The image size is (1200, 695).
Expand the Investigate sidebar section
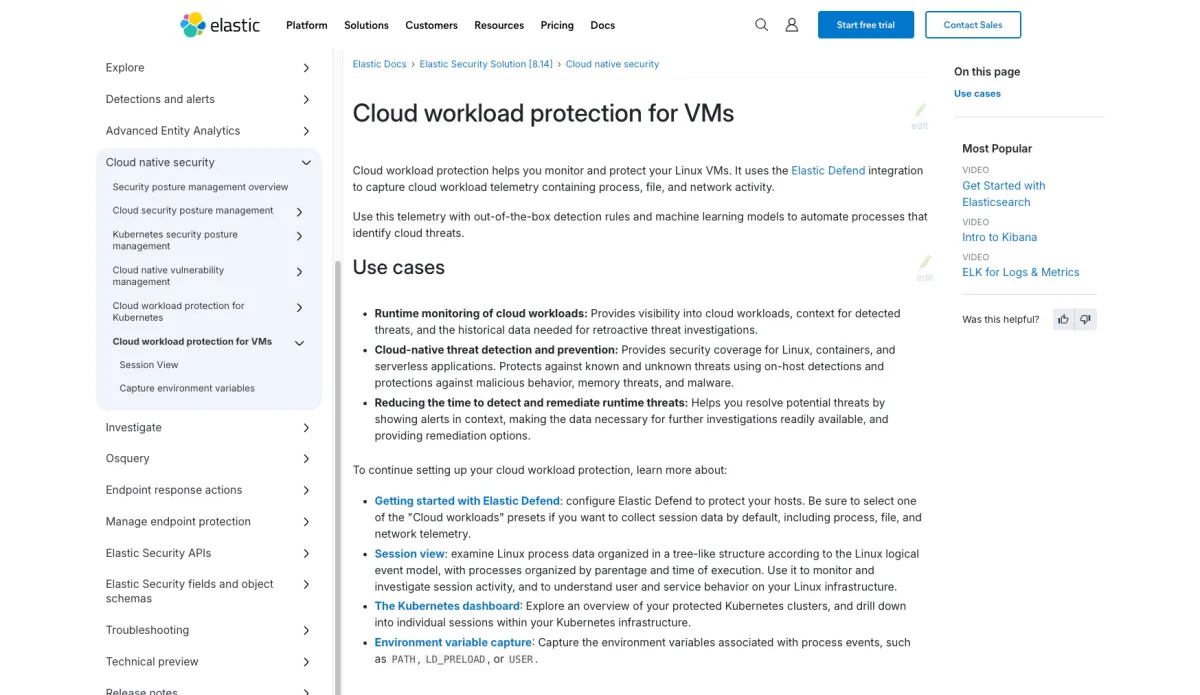pos(306,428)
